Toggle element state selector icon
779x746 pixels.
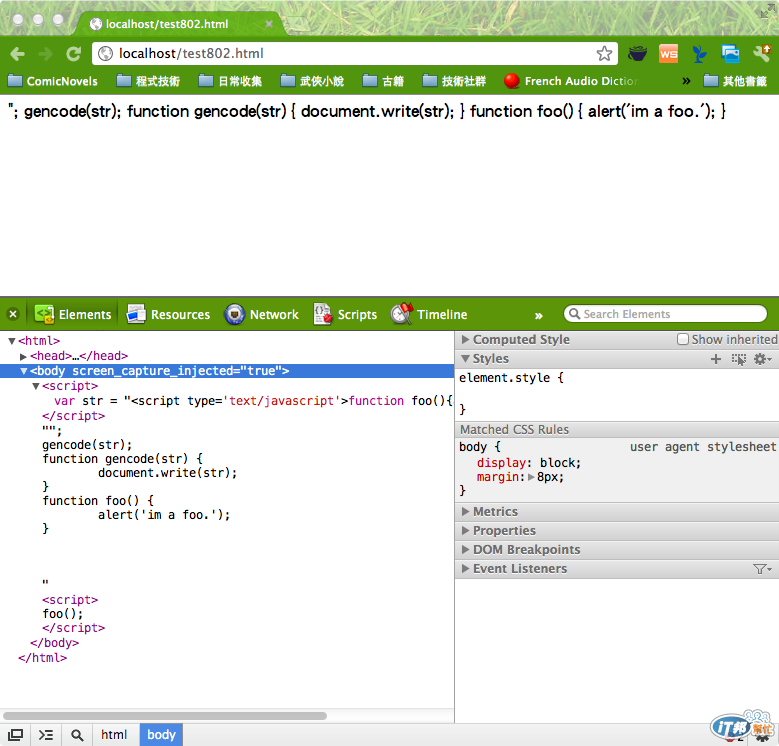pyautogui.click(x=739, y=359)
